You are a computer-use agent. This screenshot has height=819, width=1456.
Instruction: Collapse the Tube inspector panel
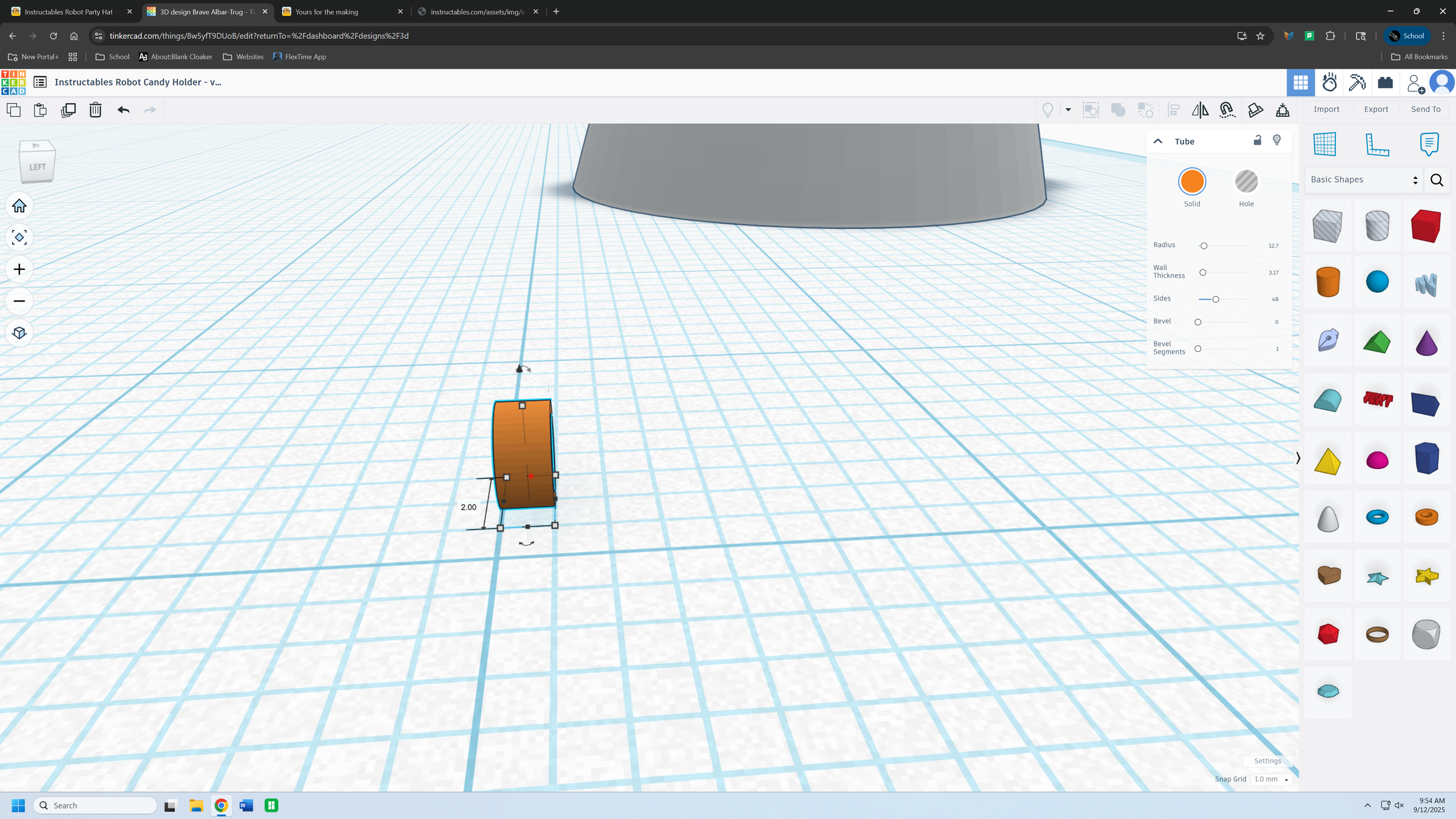pos(1158,141)
